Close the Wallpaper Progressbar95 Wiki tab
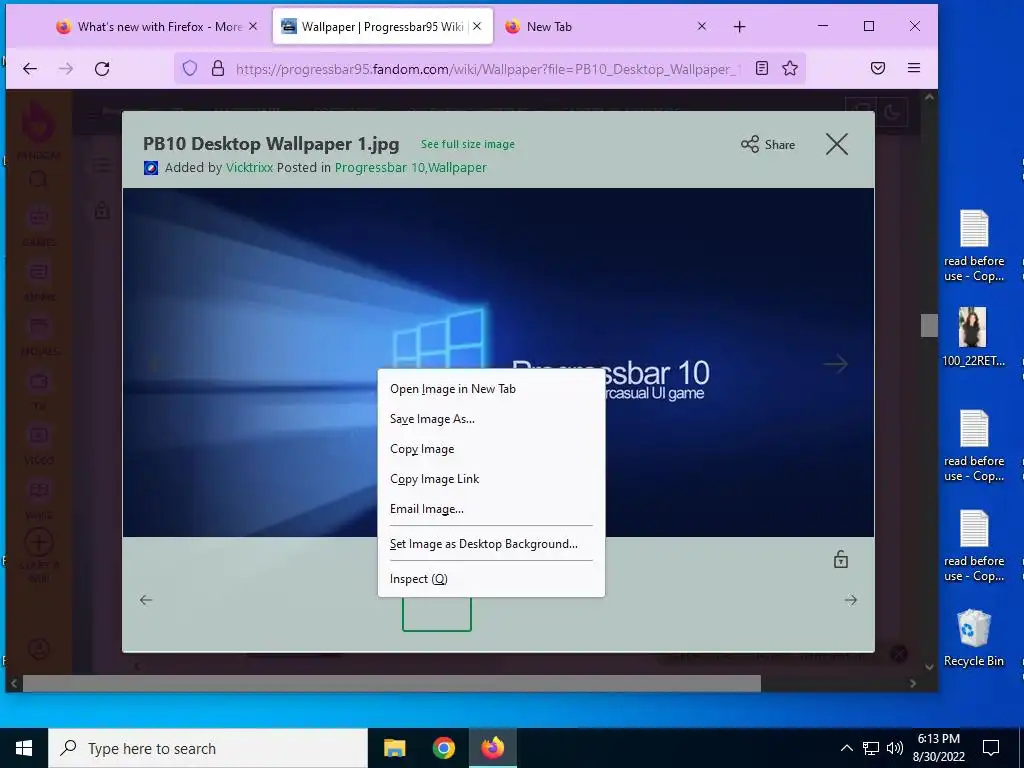Viewport: 1024px width, 768px height. 477,26
